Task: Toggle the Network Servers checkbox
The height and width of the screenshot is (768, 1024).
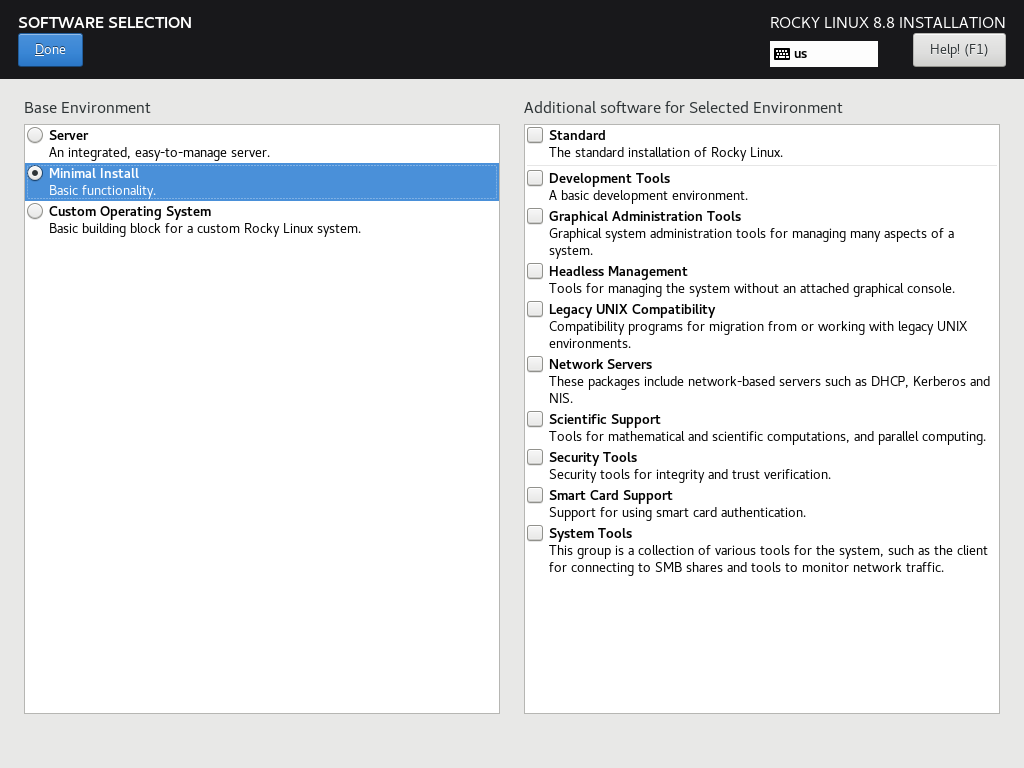Action: click(x=535, y=364)
